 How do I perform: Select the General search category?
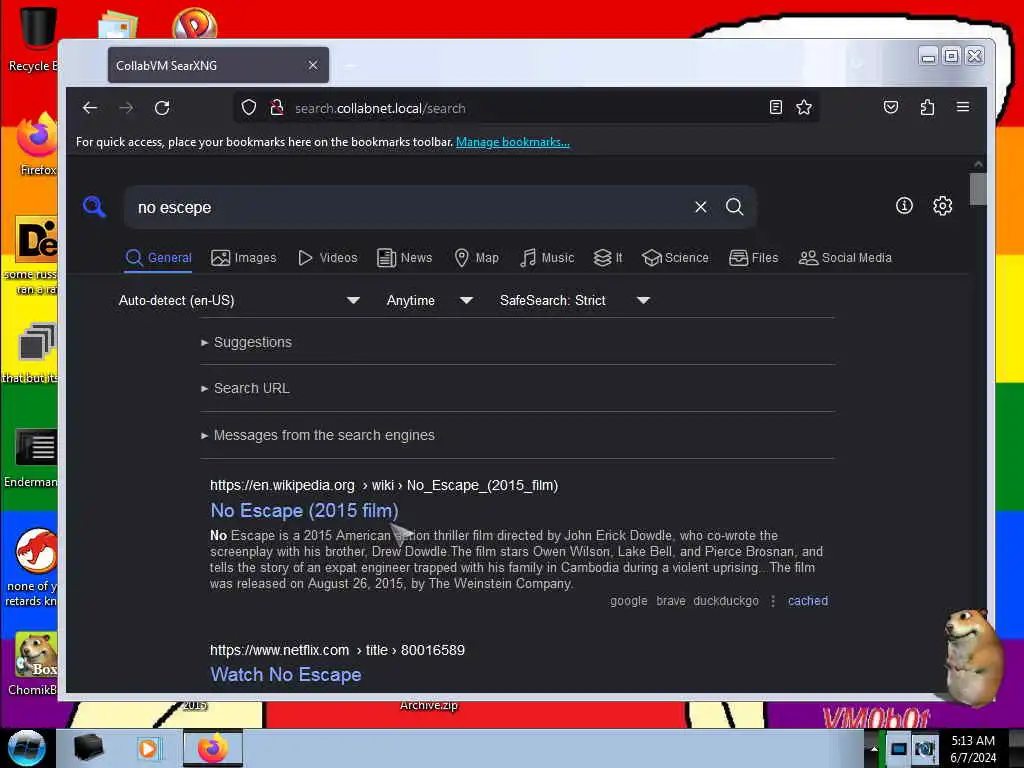pyautogui.click(x=159, y=258)
